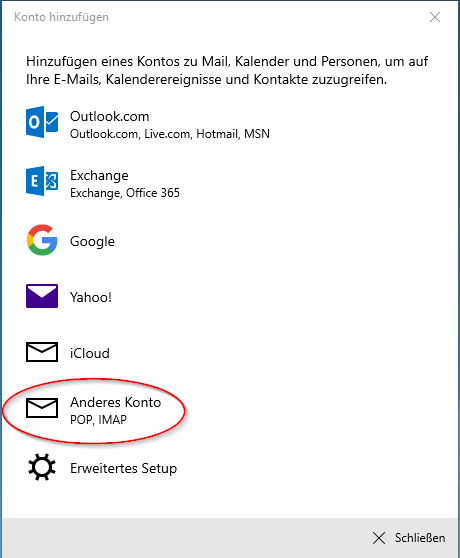
Task: Click the purple Yahoo! envelope icon
Action: (42, 296)
